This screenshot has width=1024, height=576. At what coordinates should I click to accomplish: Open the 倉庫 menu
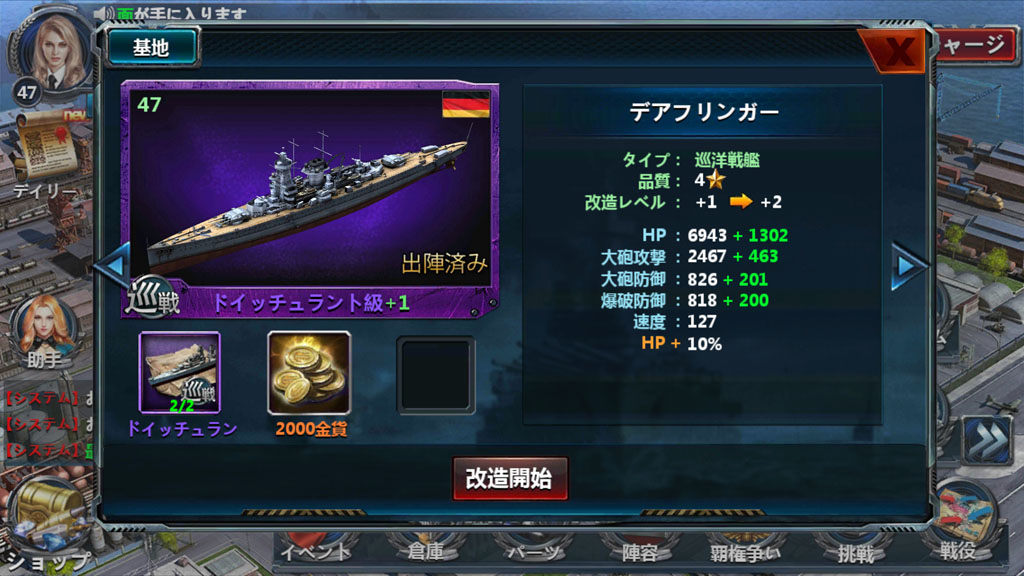[x=426, y=551]
